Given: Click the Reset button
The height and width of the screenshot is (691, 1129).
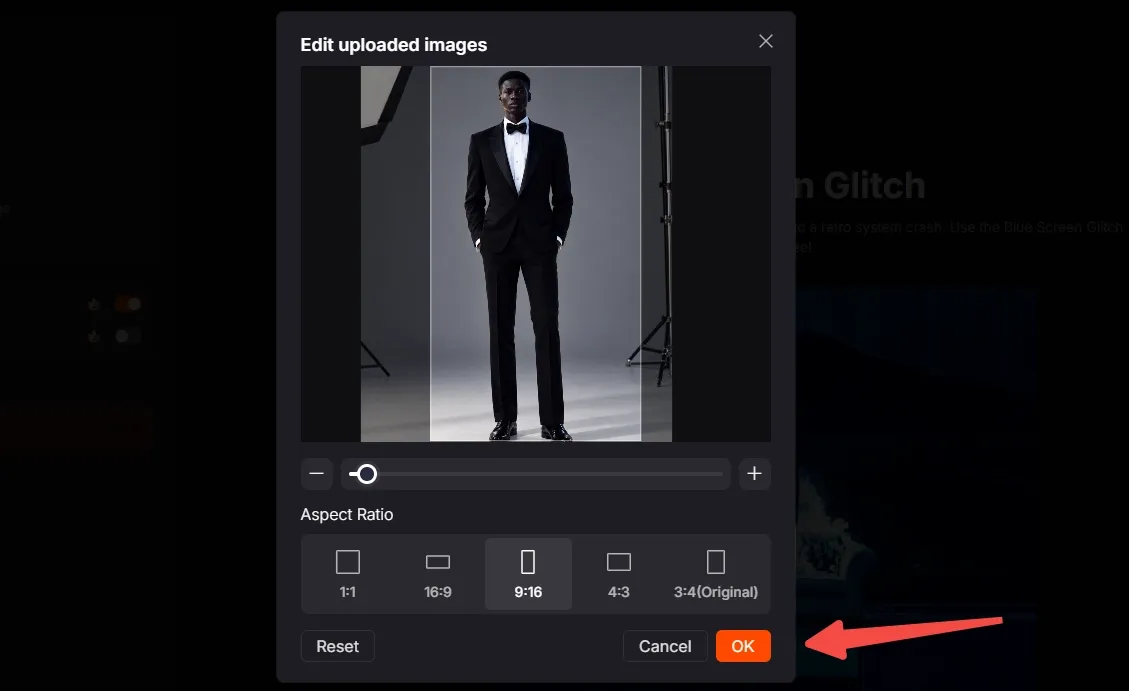Looking at the screenshot, I should 338,646.
